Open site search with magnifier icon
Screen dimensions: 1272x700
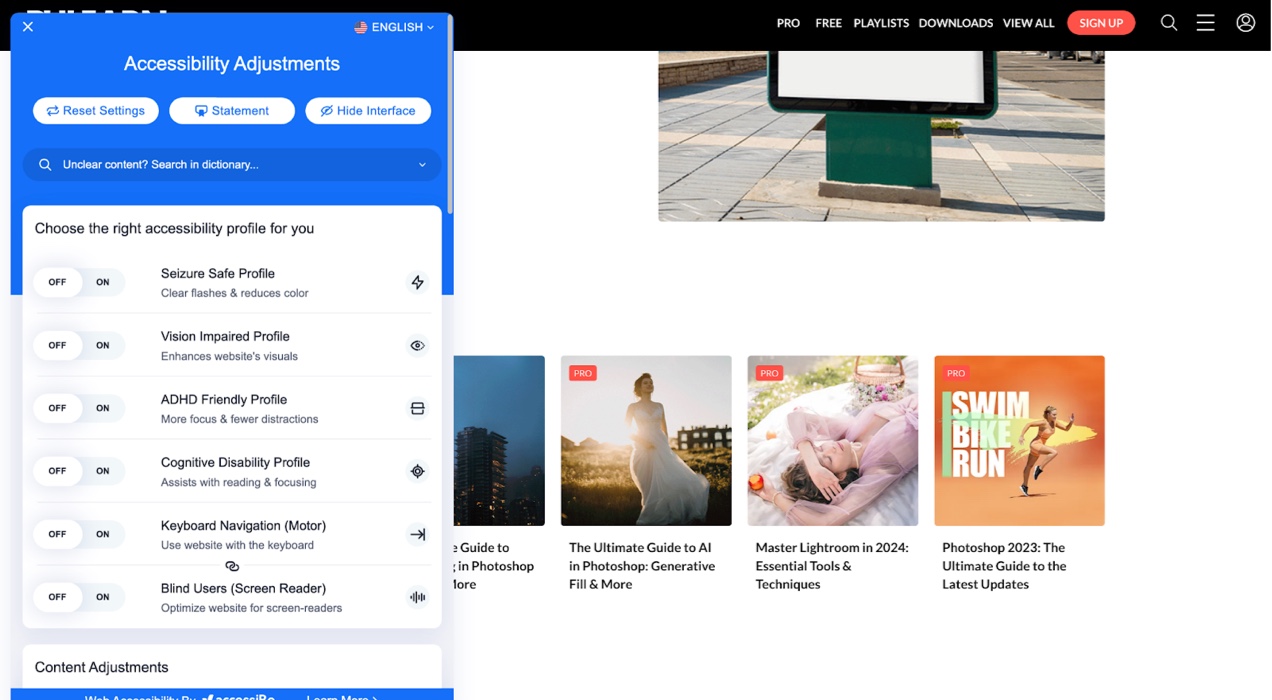tap(1168, 22)
